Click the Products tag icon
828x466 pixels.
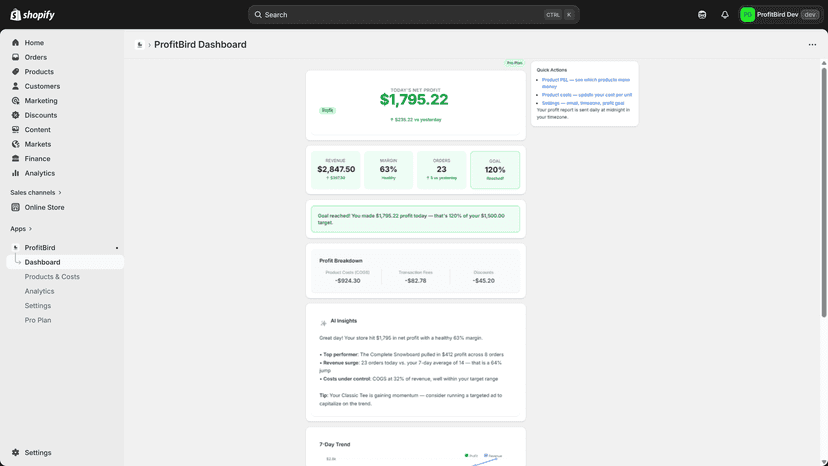tap(15, 71)
